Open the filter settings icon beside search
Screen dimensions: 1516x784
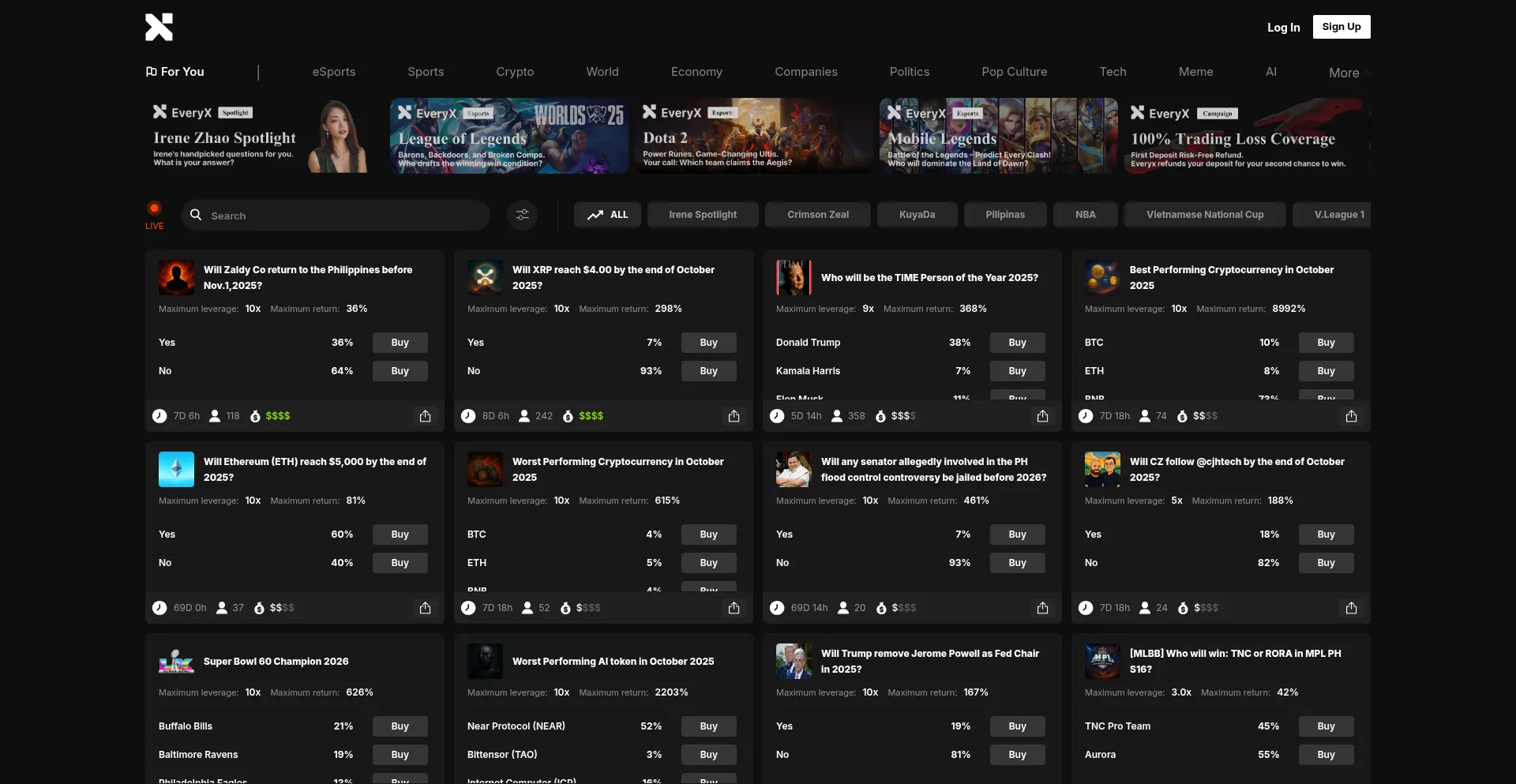[522, 215]
